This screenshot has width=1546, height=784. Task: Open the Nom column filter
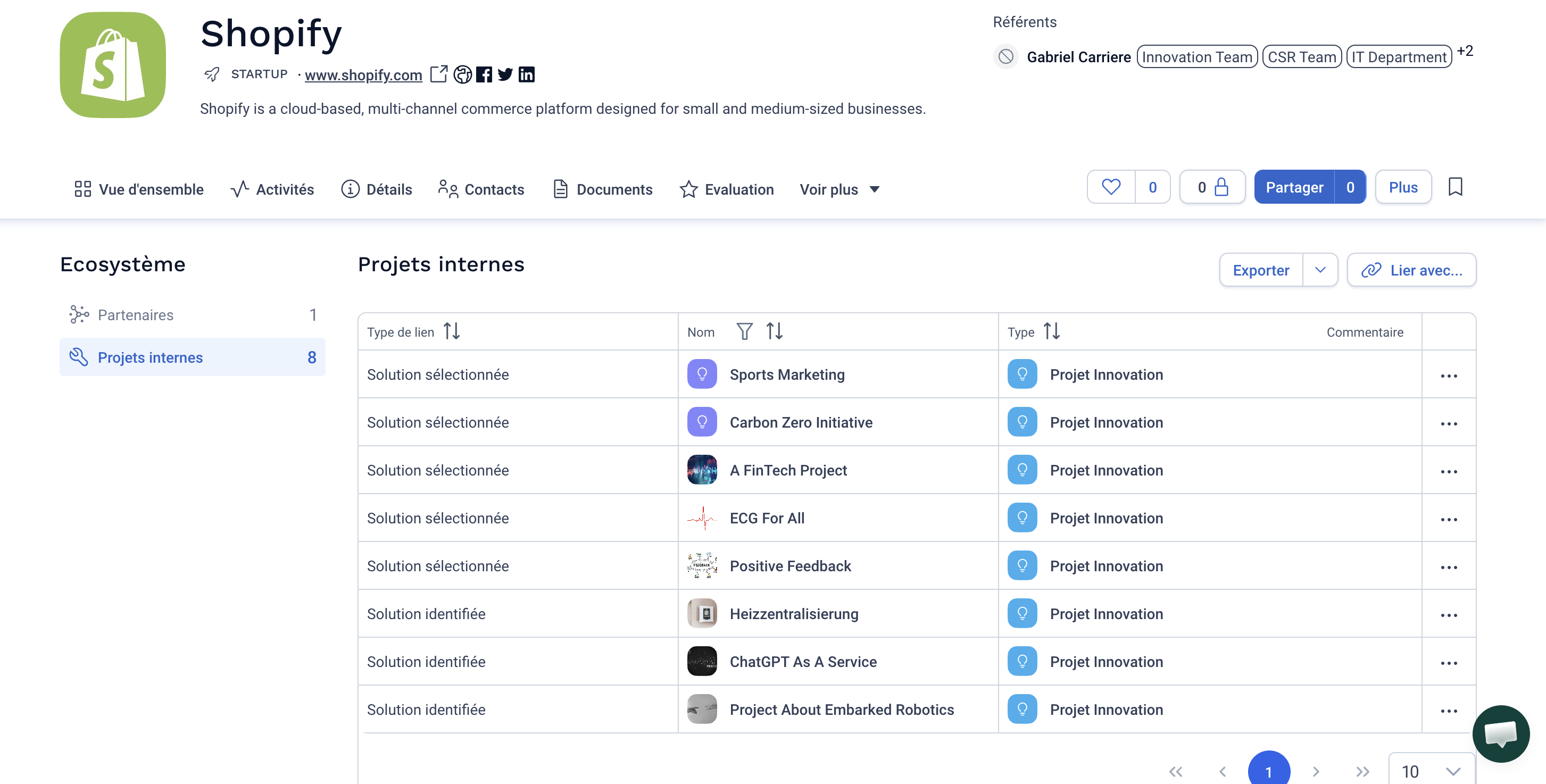point(744,331)
